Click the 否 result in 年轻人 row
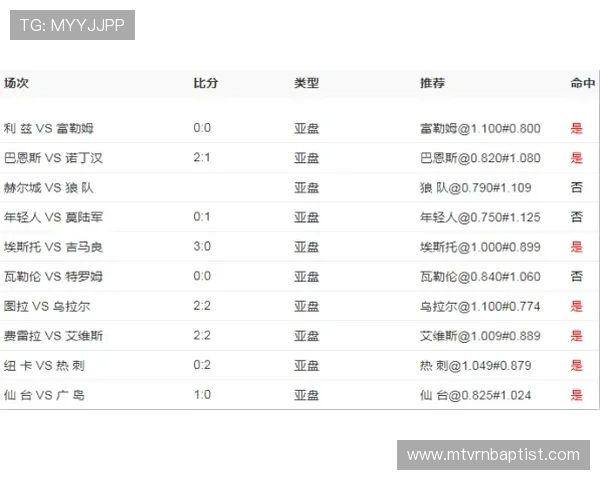Image resolution: width=600 pixels, height=480 pixels. [577, 217]
